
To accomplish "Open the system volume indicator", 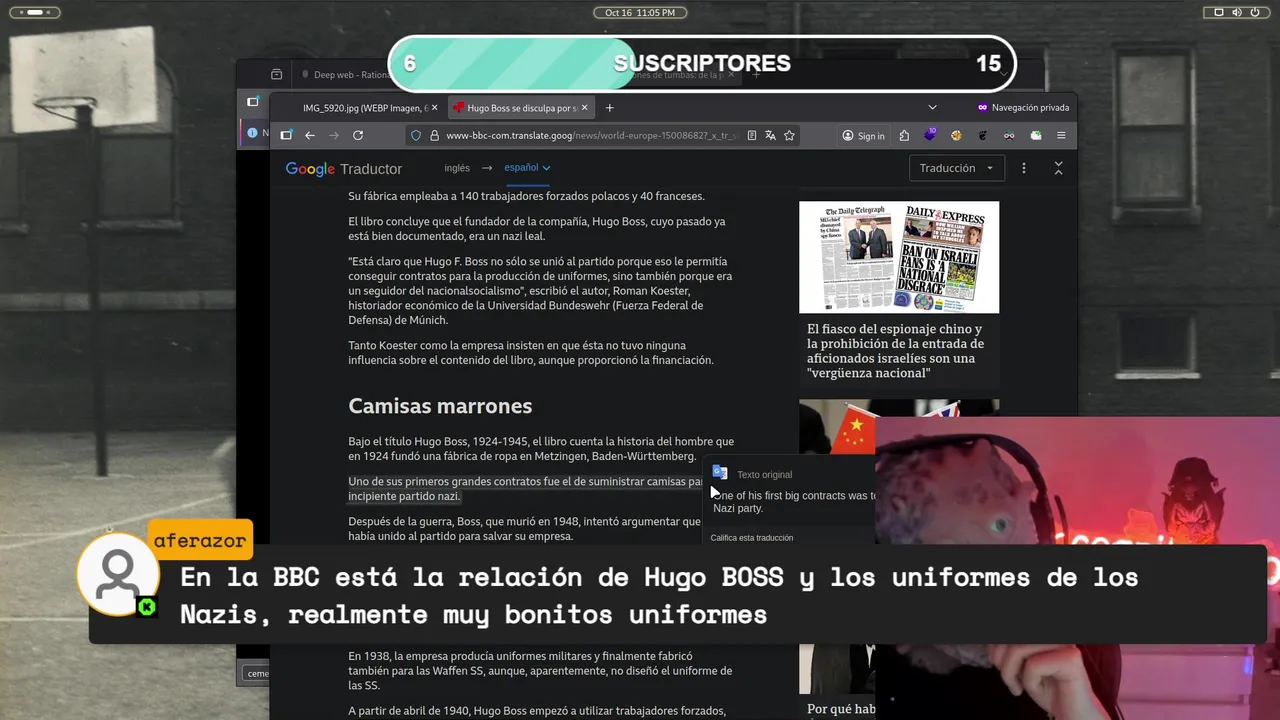I will coord(1237,12).
